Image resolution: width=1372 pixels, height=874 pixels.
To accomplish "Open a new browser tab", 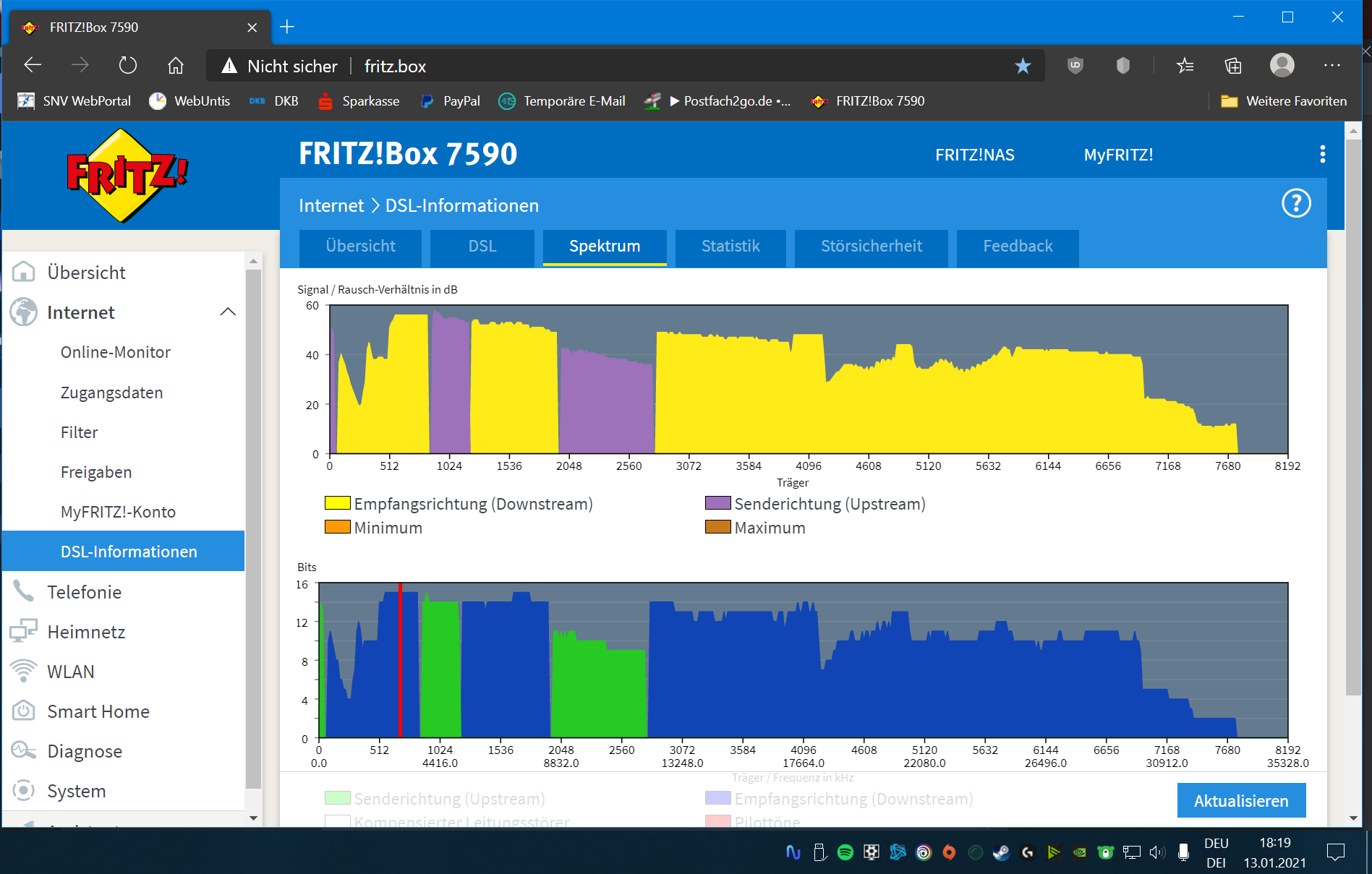I will point(287,27).
